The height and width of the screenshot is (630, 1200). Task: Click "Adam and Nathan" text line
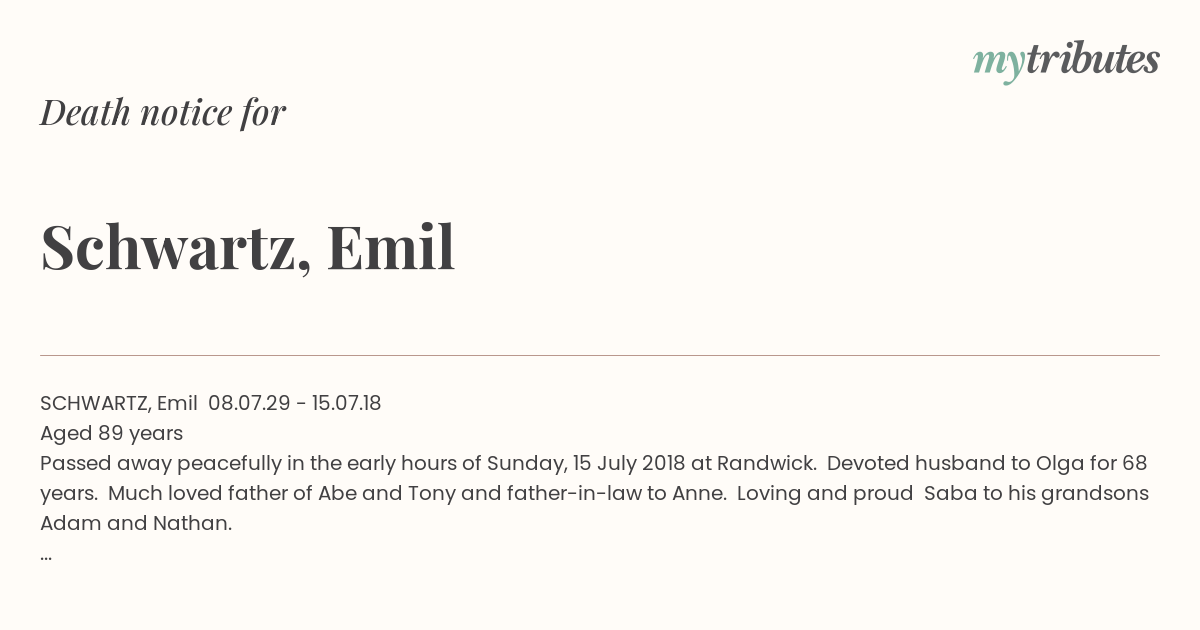coord(136,523)
